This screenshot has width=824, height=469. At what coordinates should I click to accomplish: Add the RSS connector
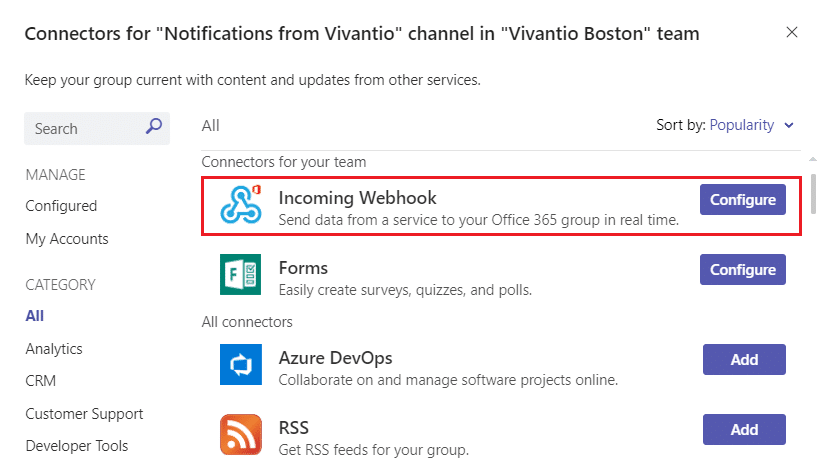click(744, 429)
